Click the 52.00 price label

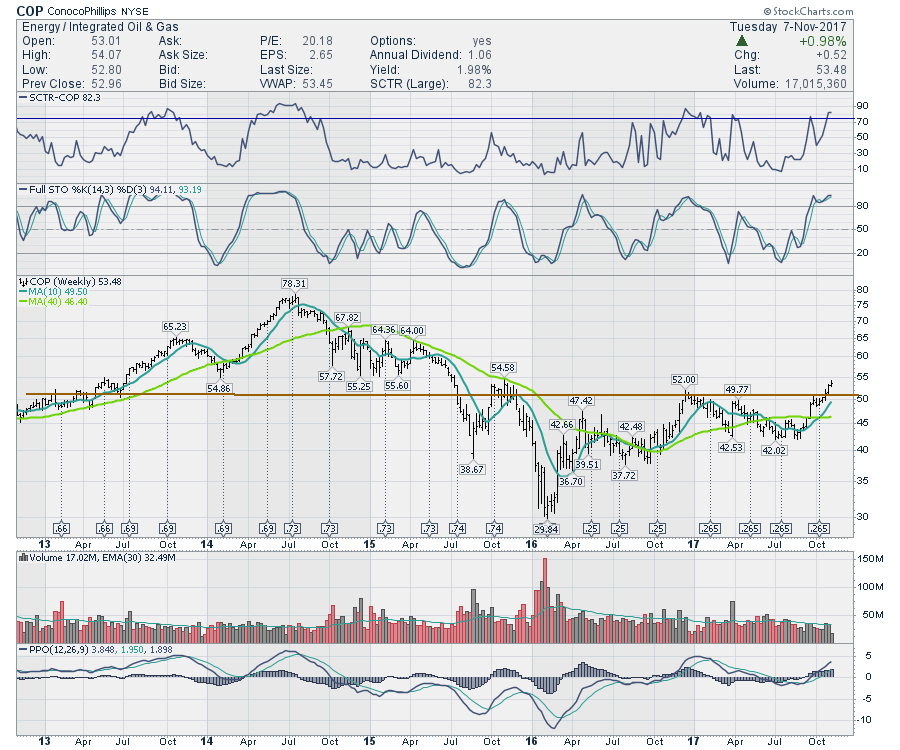tap(684, 379)
